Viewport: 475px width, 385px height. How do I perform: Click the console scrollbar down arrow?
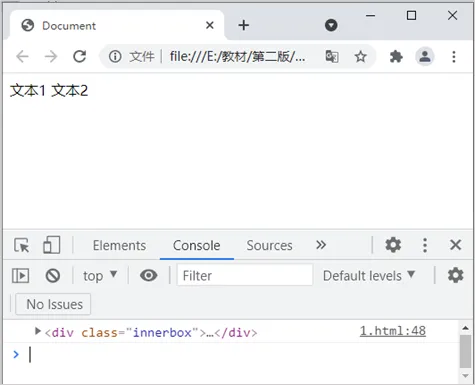point(465,376)
